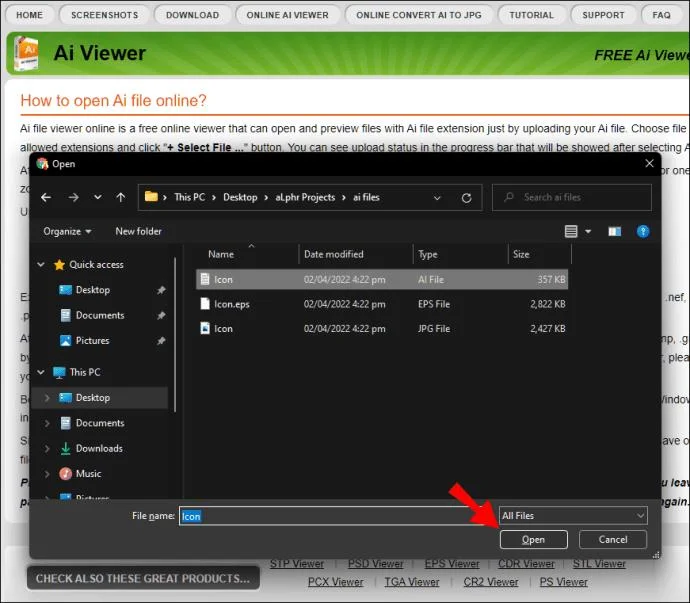
Task: Click the folder icon in address bar
Action: [x=151, y=196]
